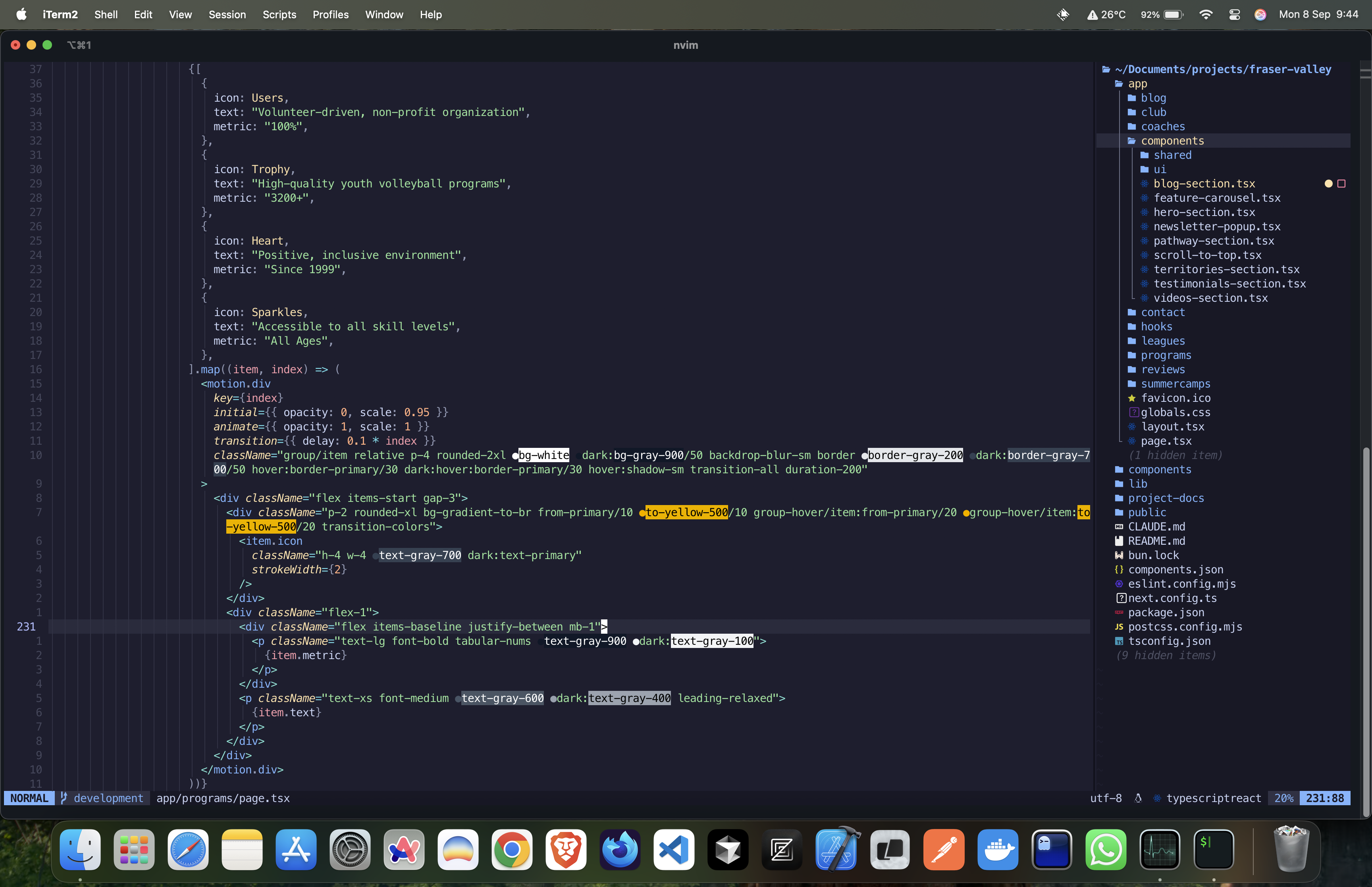The image size is (1372, 887).
Task: Click the NORMAL mode indicator
Action: click(x=29, y=798)
